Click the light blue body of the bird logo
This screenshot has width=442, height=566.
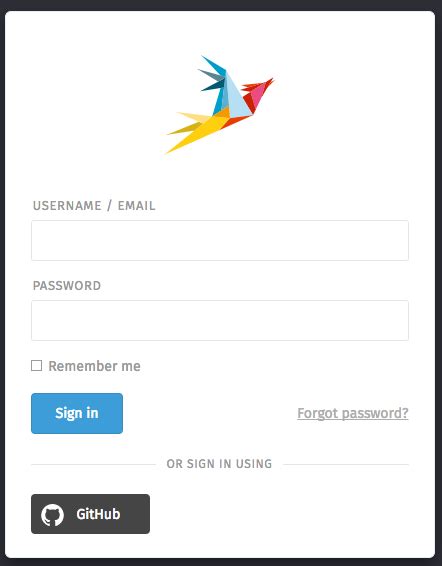click(x=237, y=99)
